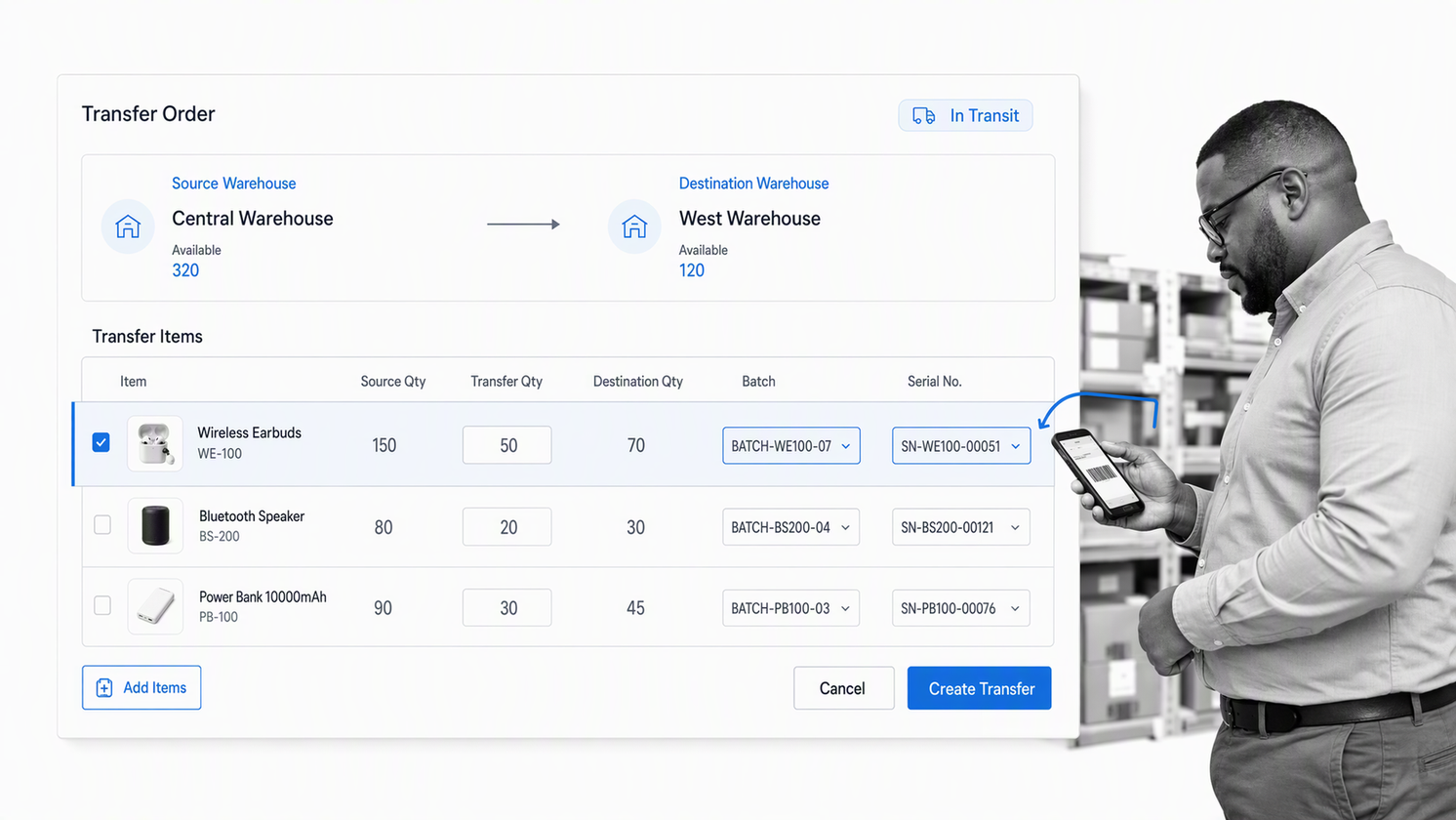
Task: Click the Transfer Qty column header
Action: coord(506,382)
